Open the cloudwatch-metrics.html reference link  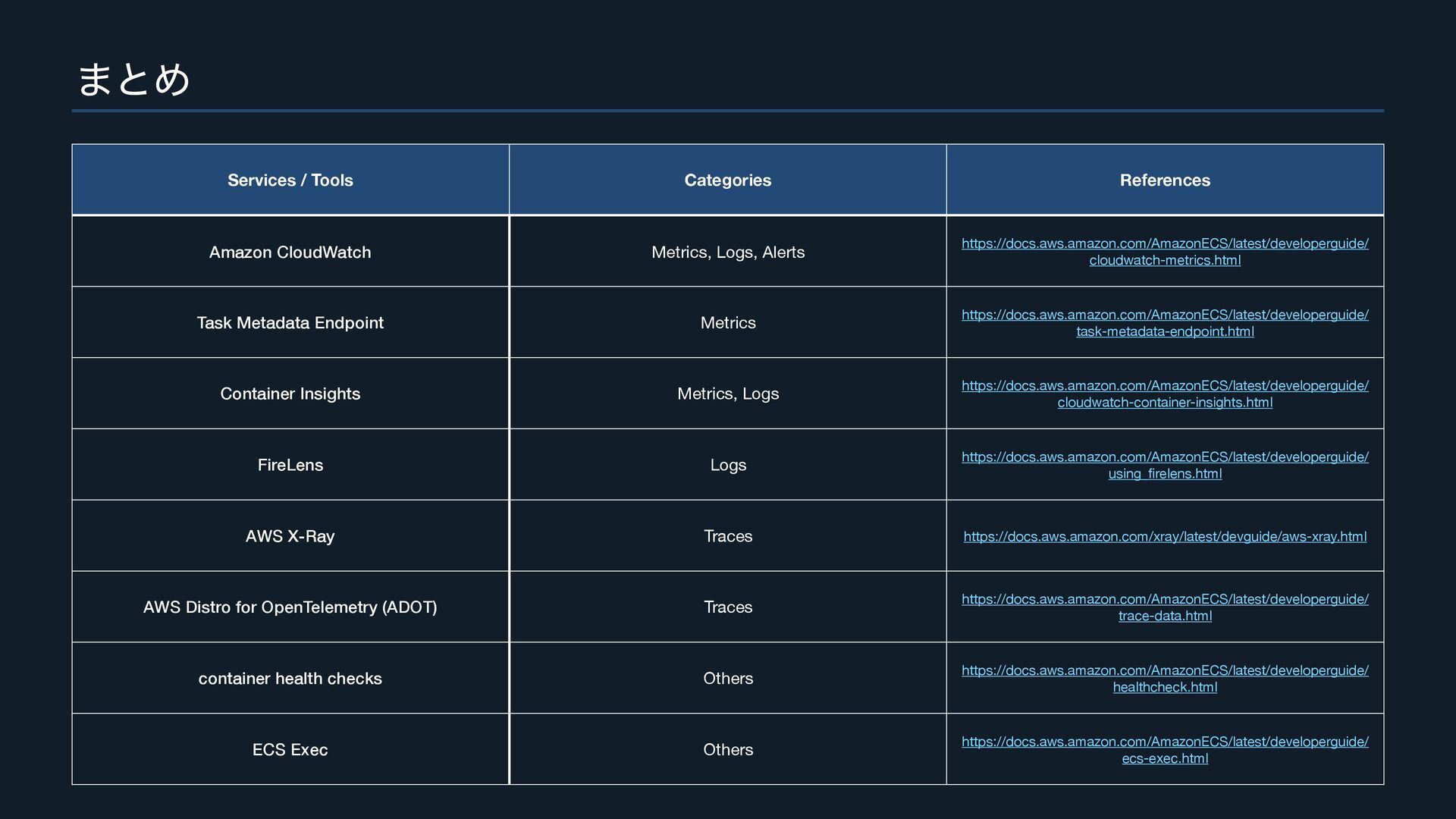coord(1165,252)
